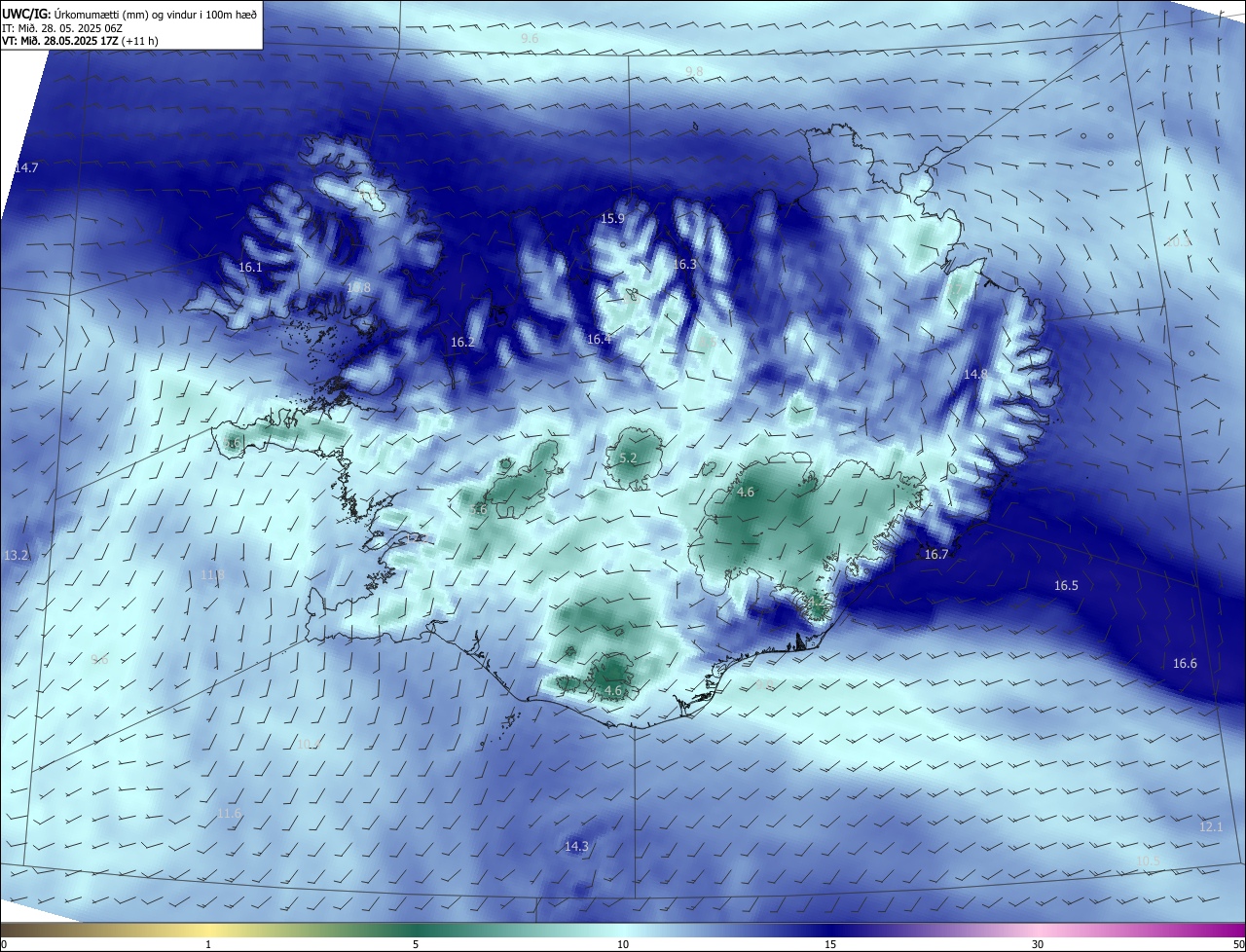Click the 16.1 value over the Westfjords
This screenshot has height=952, width=1246.
click(x=250, y=267)
